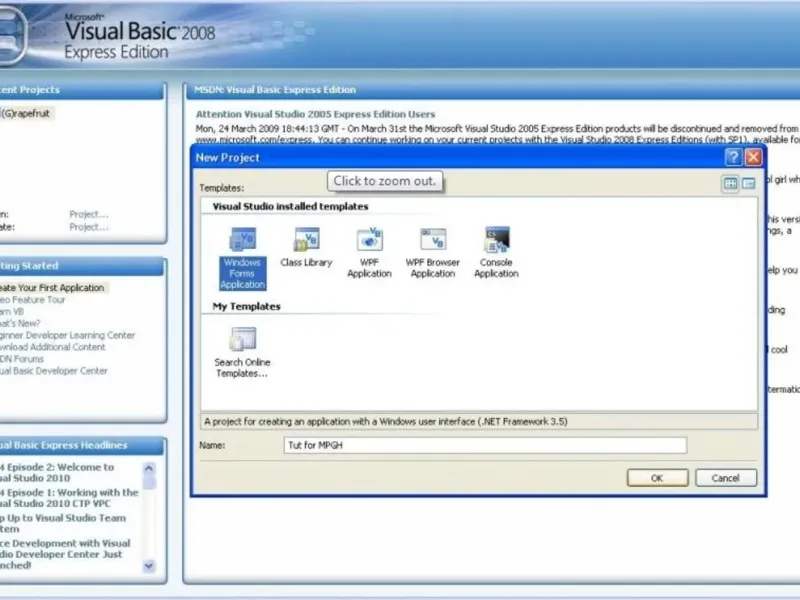Open Create Your First Application link
Viewport: 800px width, 600px height.
[x=52, y=288]
